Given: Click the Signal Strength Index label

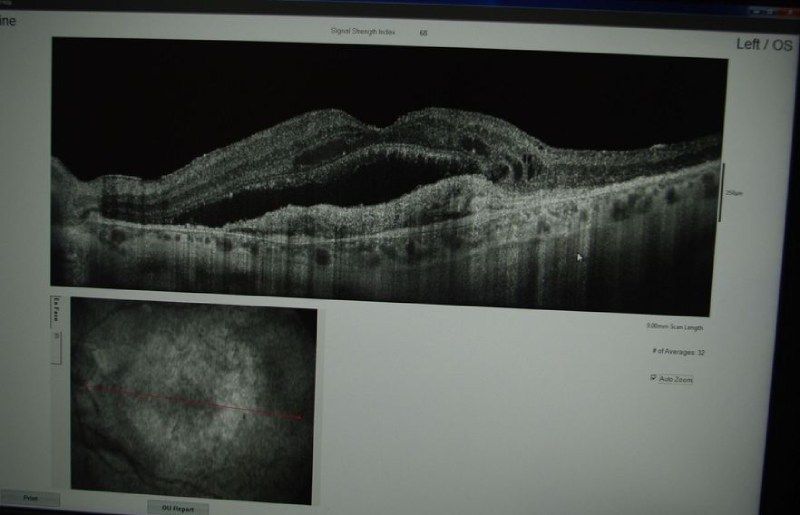Looking at the screenshot, I should [363, 32].
